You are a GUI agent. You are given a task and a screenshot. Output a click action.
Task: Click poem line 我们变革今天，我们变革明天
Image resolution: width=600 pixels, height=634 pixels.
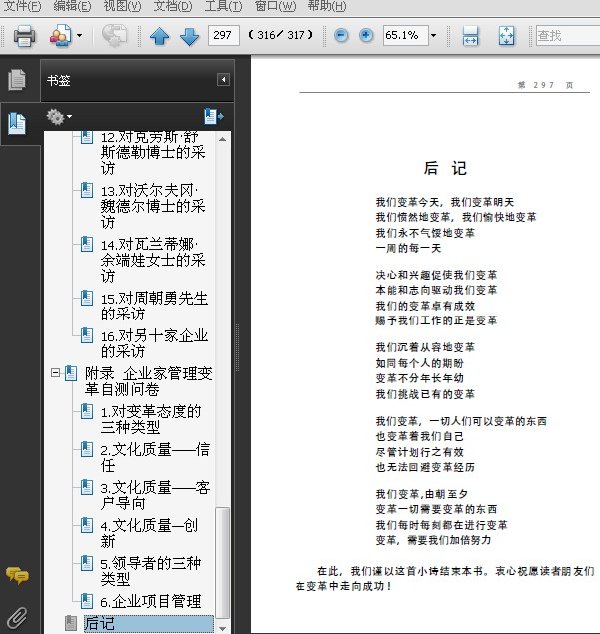point(445,202)
